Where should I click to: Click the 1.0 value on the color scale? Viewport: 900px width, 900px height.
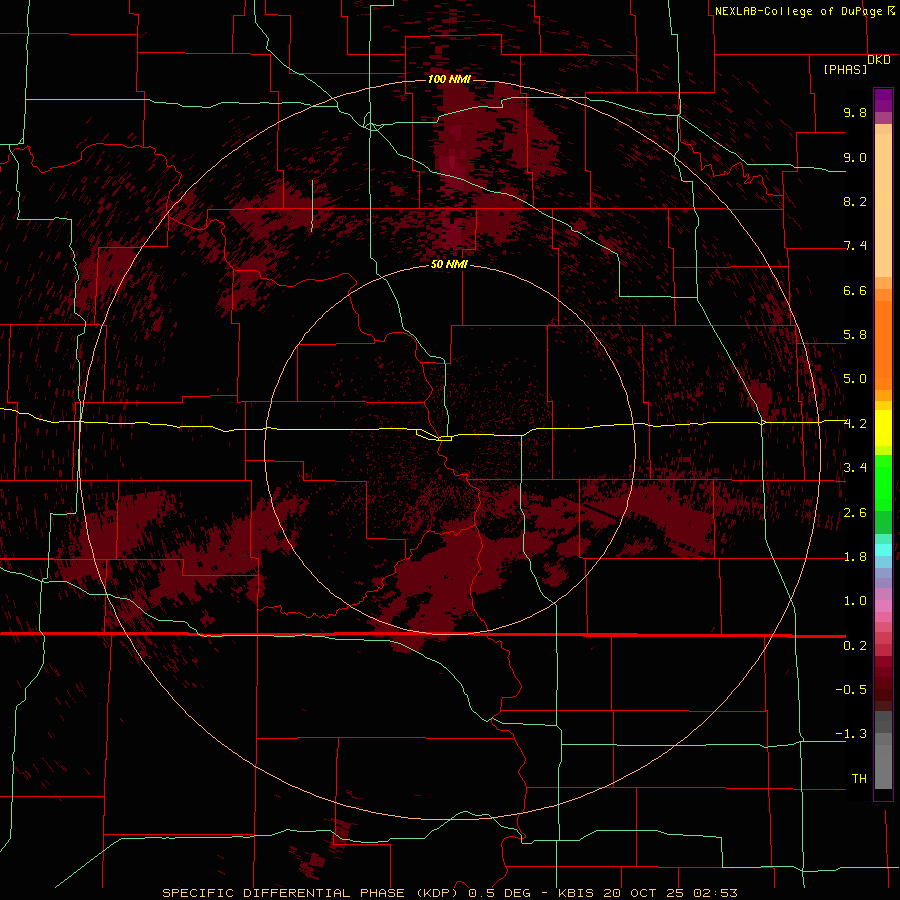pos(855,601)
